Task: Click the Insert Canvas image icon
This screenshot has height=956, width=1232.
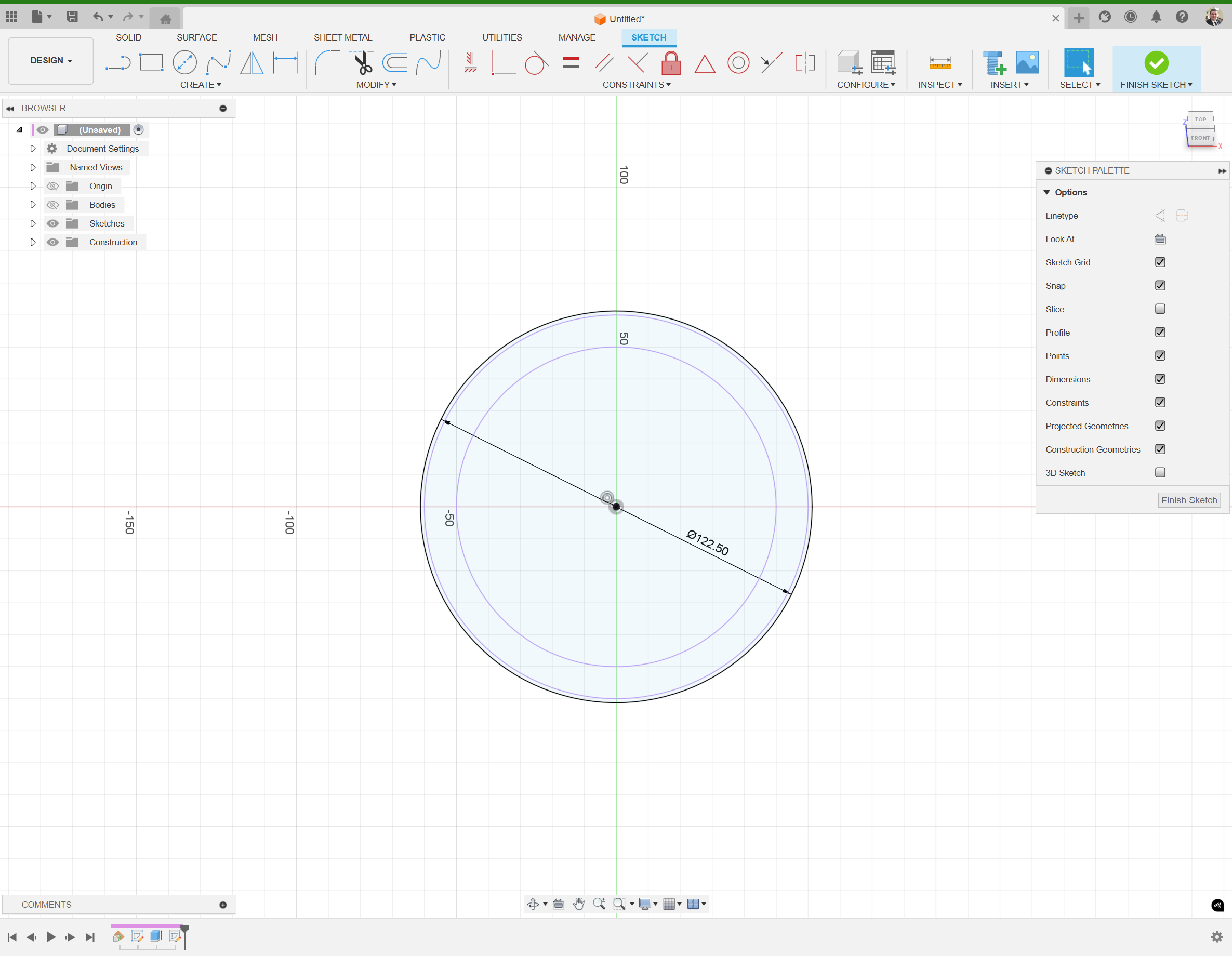Action: point(1027,62)
